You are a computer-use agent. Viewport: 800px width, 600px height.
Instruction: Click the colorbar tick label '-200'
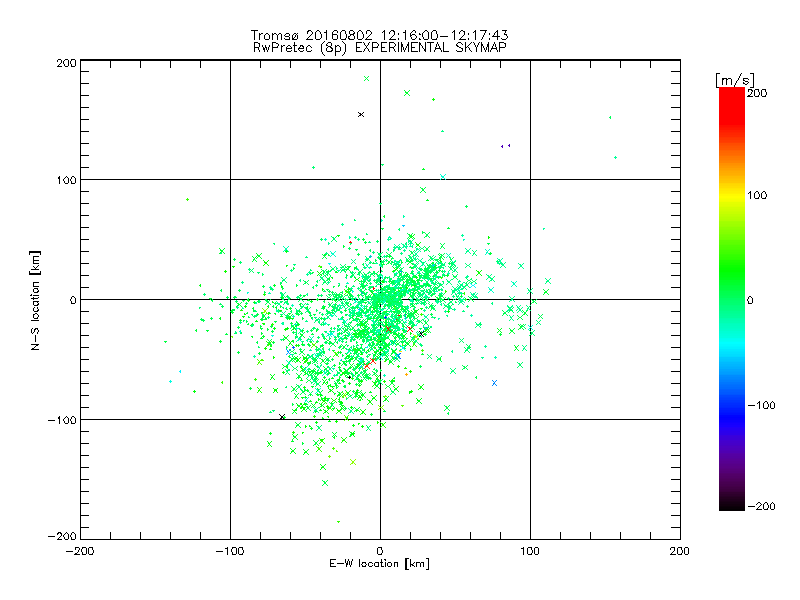(762, 506)
